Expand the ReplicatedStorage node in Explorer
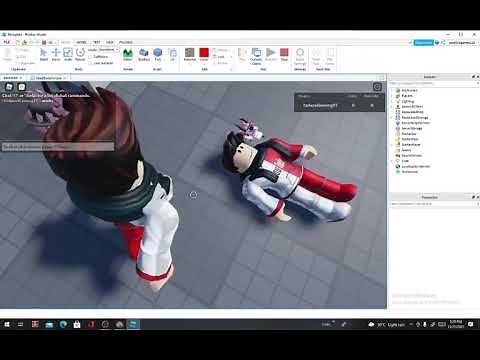Viewport: 480px width, 360px height. tap(392, 118)
